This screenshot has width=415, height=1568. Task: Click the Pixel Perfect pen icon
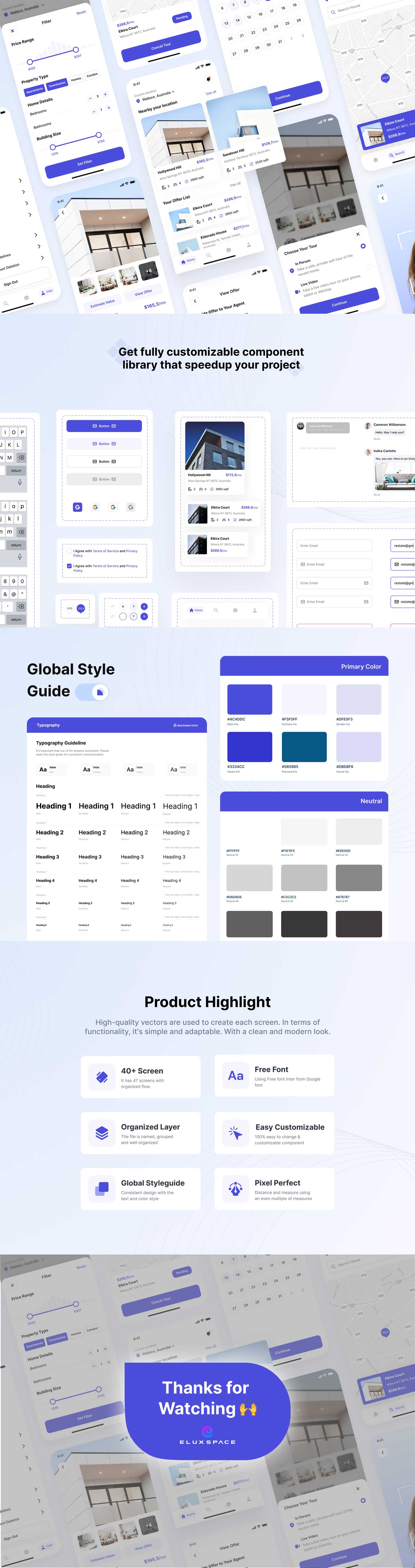click(x=235, y=1188)
